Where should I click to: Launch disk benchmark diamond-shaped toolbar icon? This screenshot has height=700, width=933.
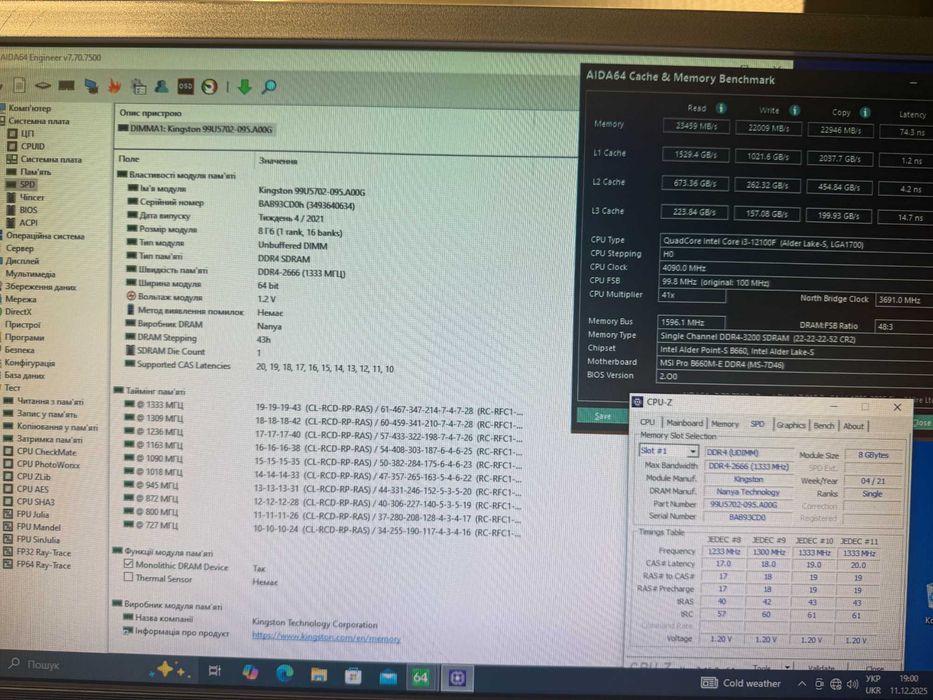[x=42, y=85]
